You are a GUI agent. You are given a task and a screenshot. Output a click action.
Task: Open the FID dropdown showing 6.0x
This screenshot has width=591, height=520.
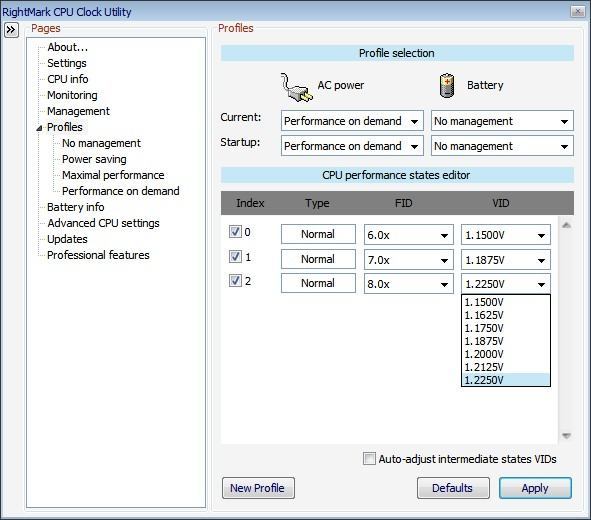tap(409, 235)
